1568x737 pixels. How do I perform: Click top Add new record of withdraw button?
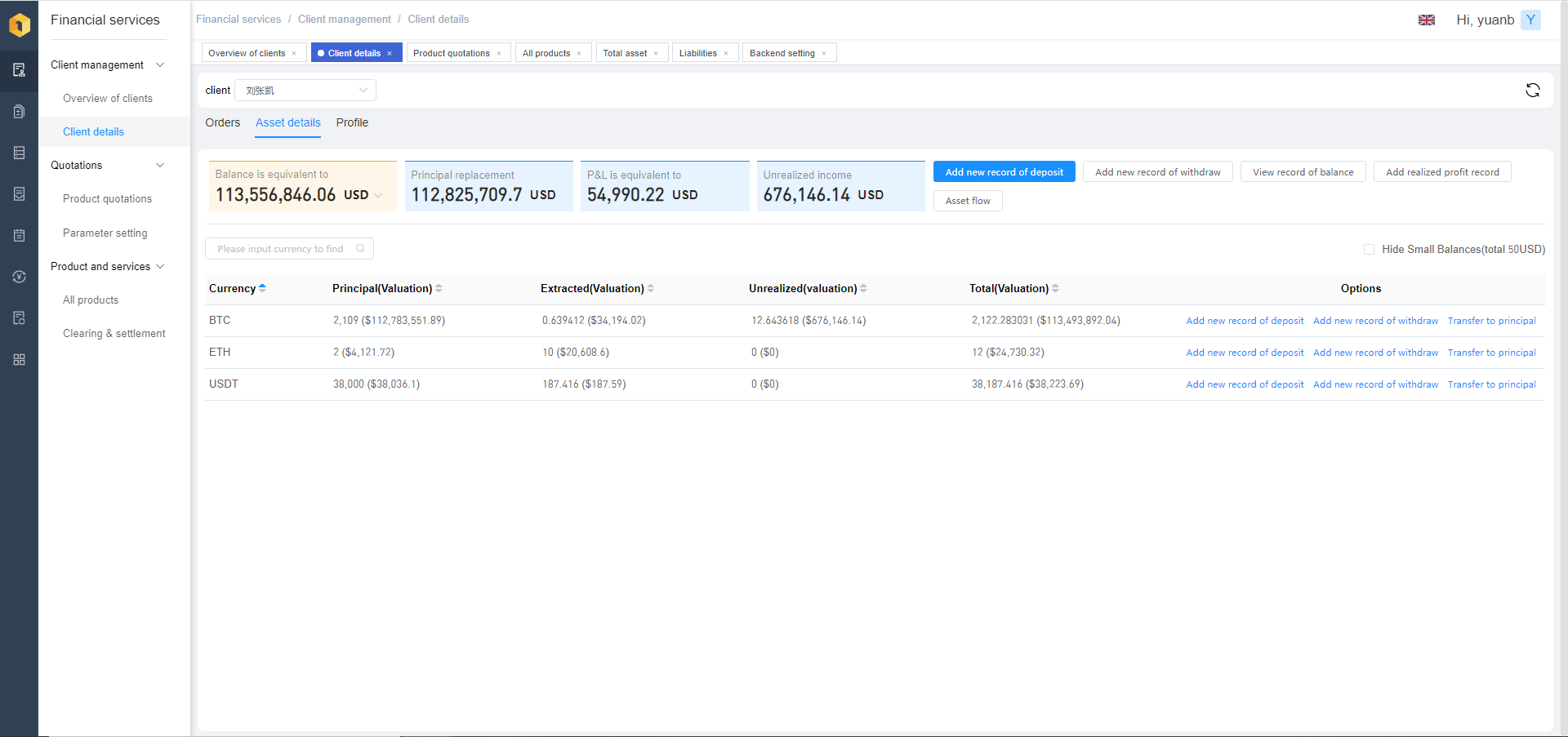pos(1158,172)
